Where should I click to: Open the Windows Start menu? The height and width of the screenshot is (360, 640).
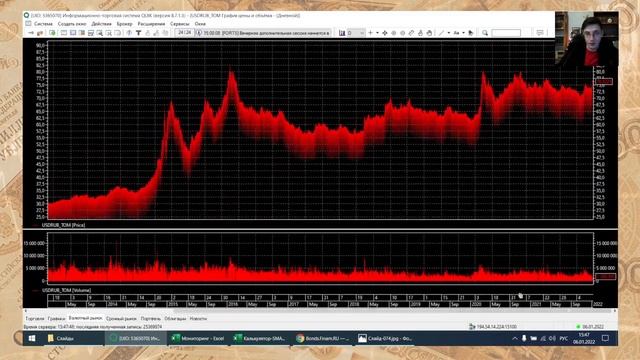coord(32,338)
